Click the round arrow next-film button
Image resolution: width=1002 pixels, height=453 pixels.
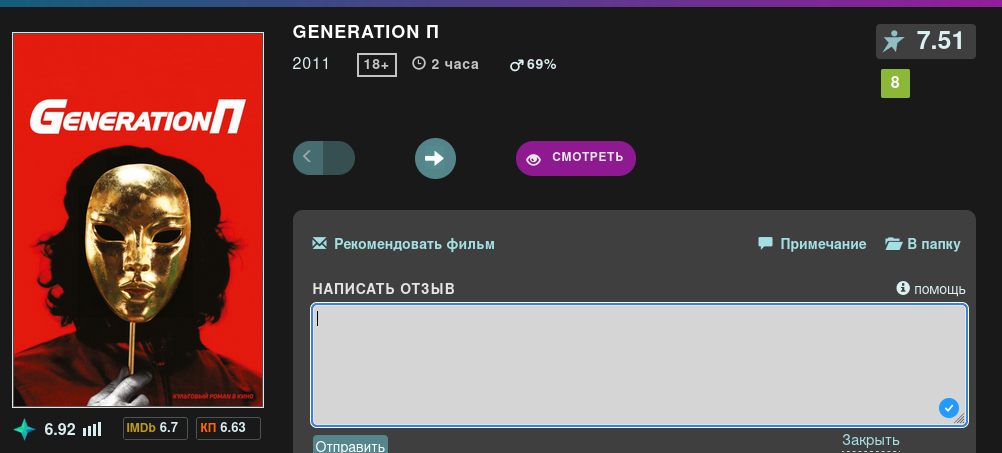(435, 158)
